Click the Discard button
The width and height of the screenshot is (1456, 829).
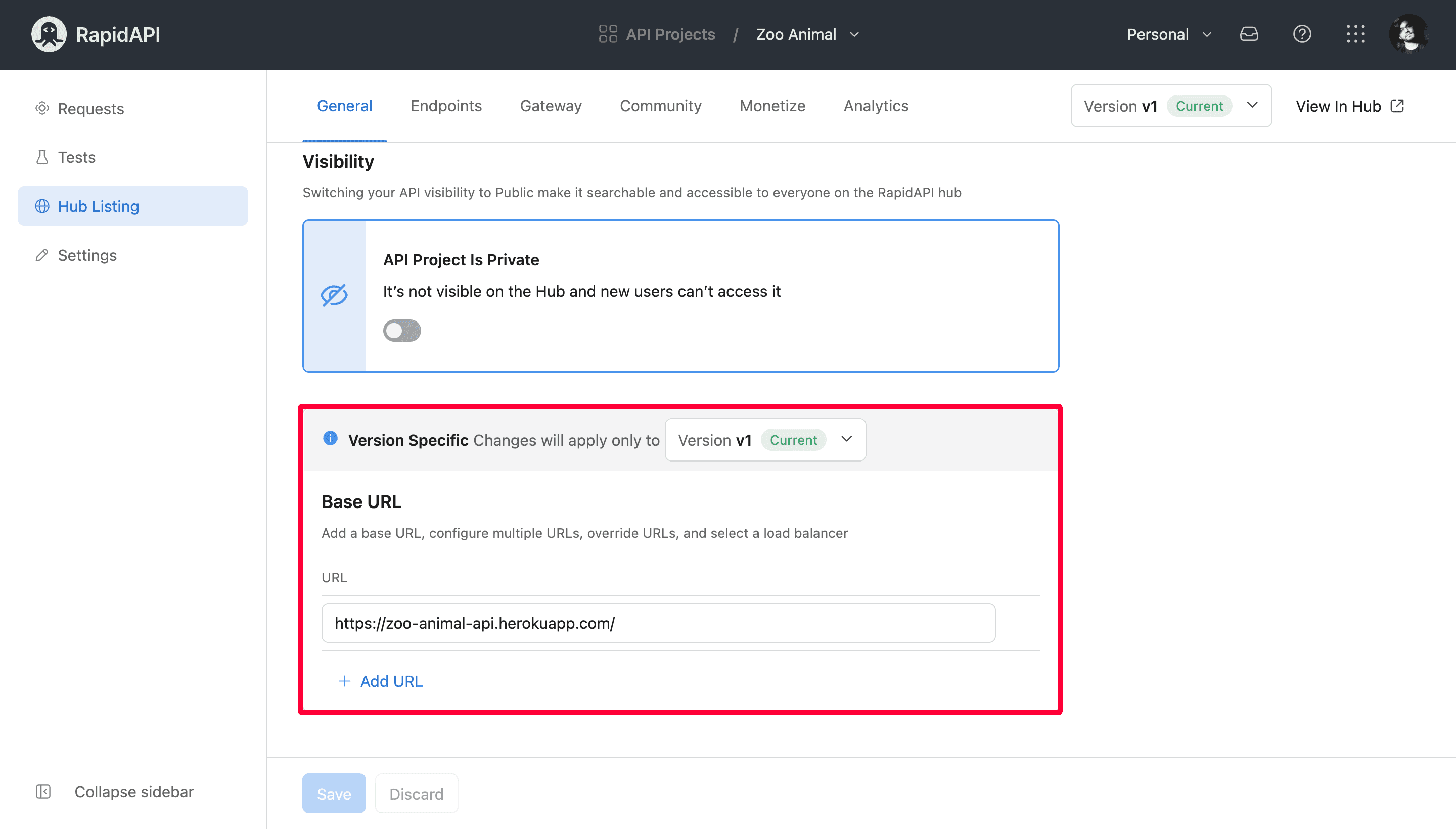416,793
